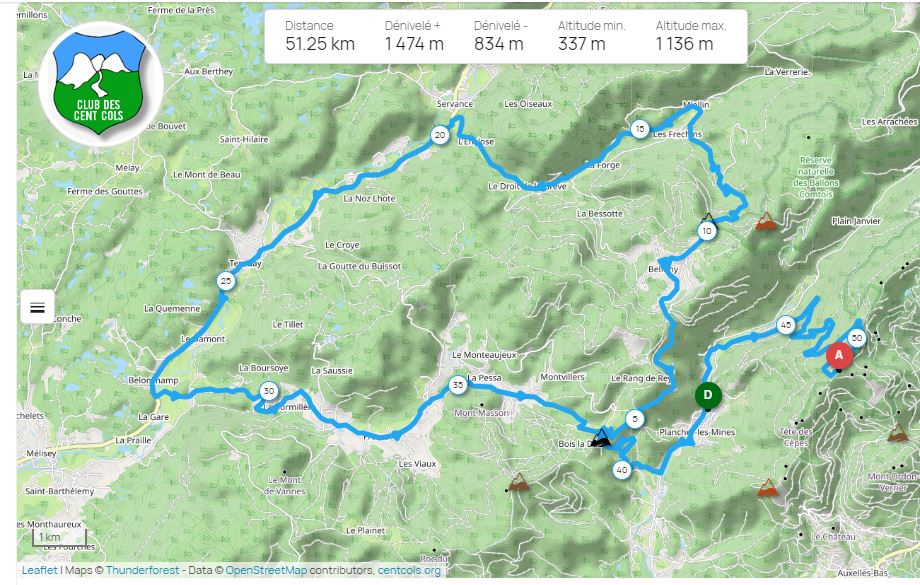
Task: Select the col icon beside kilometer 10
Action: [x=708, y=219]
